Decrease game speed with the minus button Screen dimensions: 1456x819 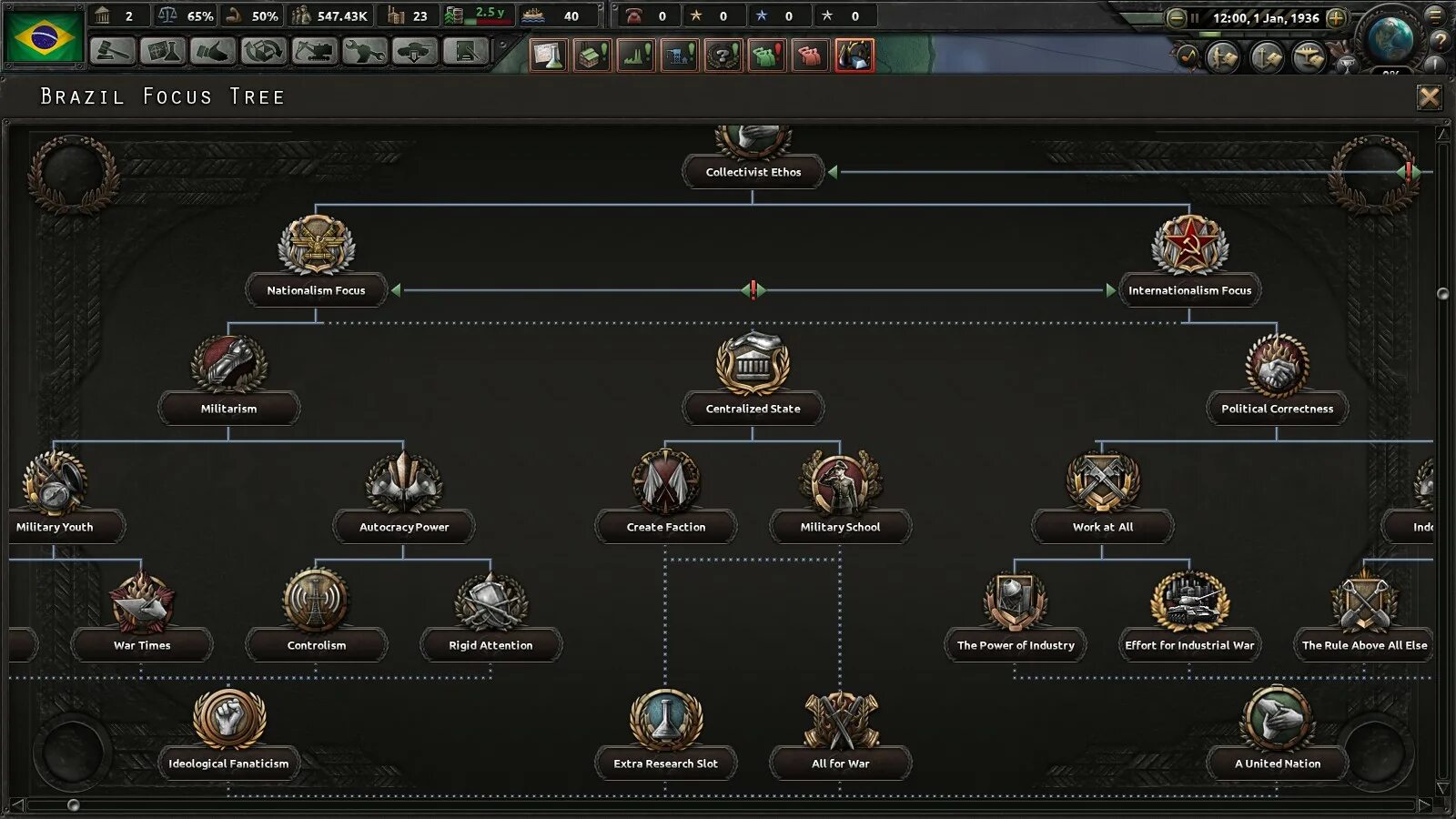1176,17
